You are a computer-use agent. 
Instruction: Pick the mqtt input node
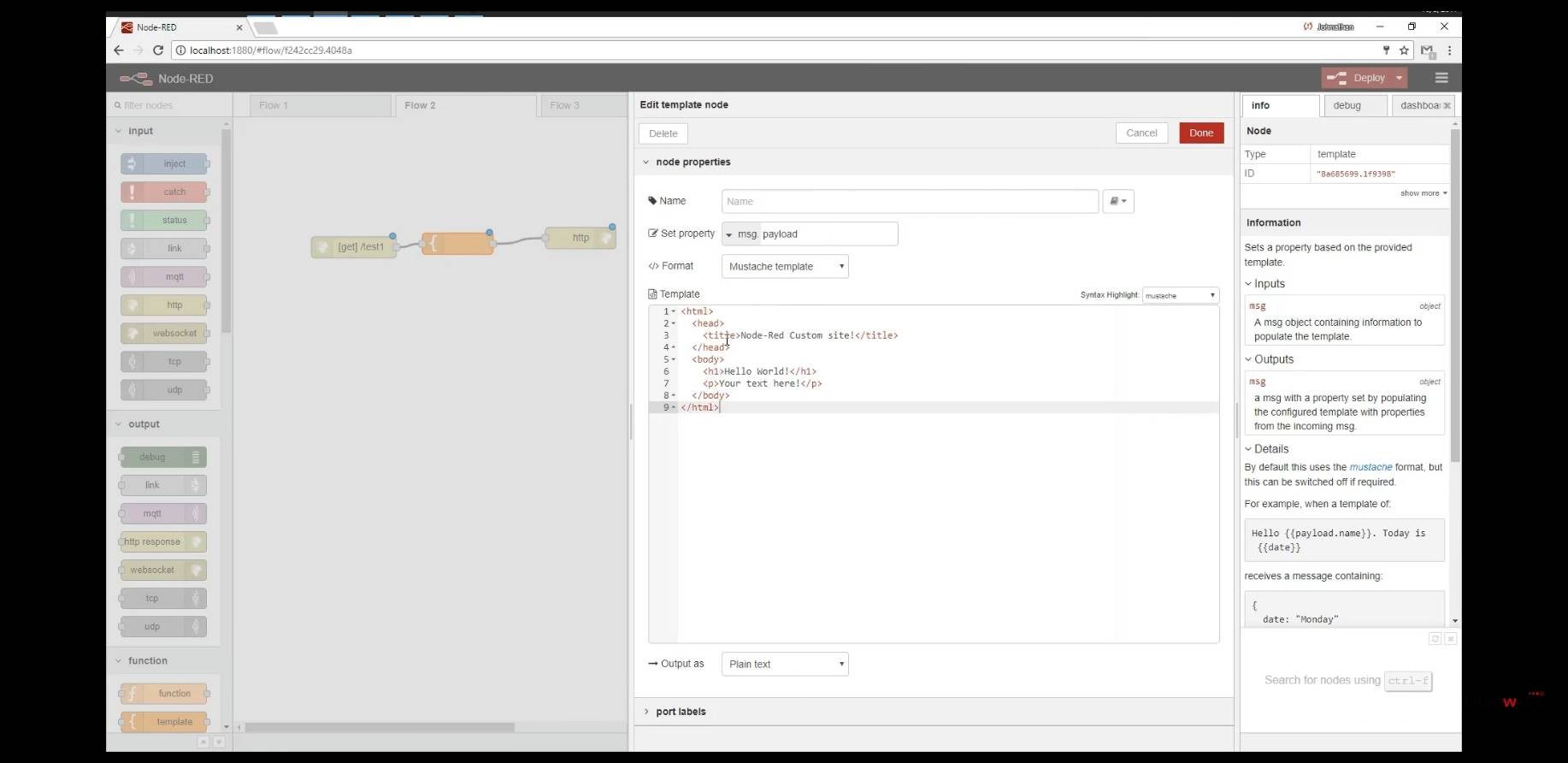click(164, 276)
